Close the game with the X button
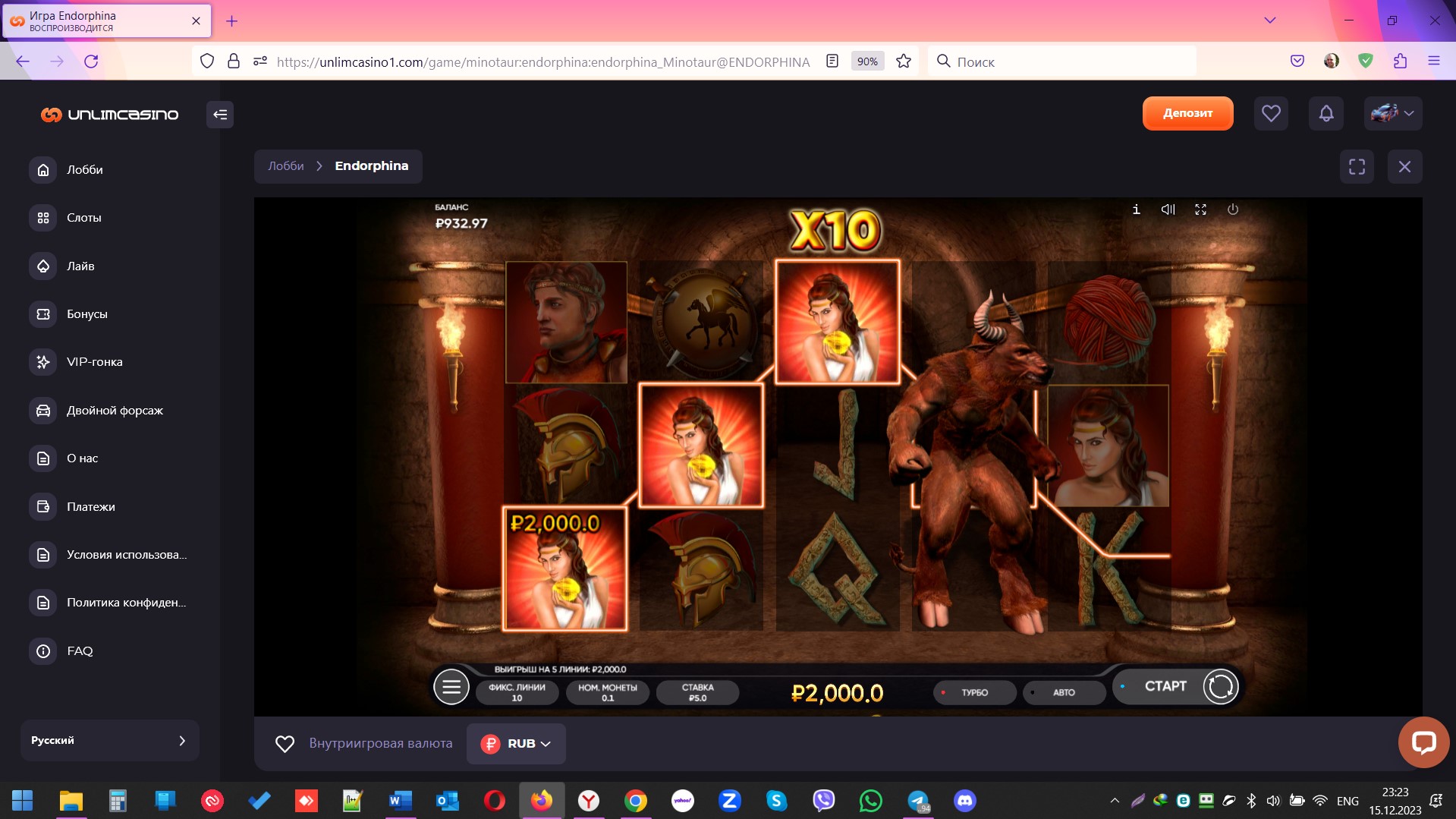Image resolution: width=1456 pixels, height=819 pixels. 1404,166
